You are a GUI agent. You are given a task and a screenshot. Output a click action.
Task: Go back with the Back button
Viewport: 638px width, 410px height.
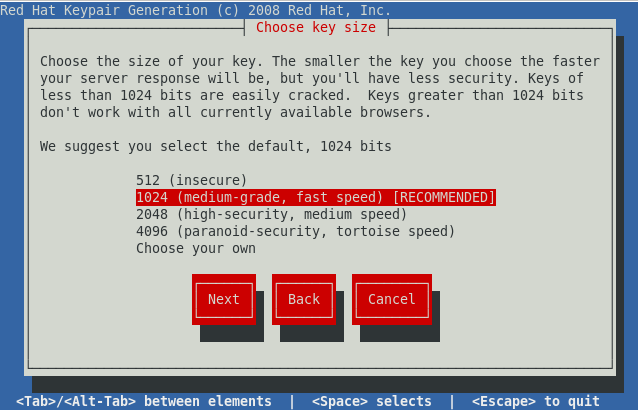click(304, 299)
